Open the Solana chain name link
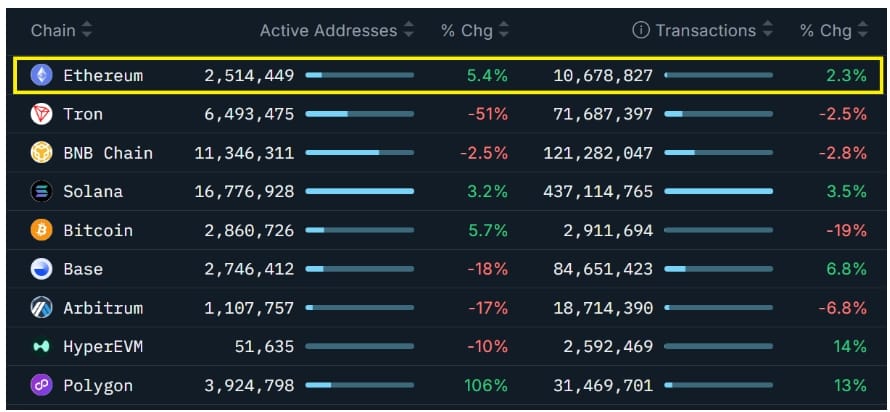 [93, 191]
